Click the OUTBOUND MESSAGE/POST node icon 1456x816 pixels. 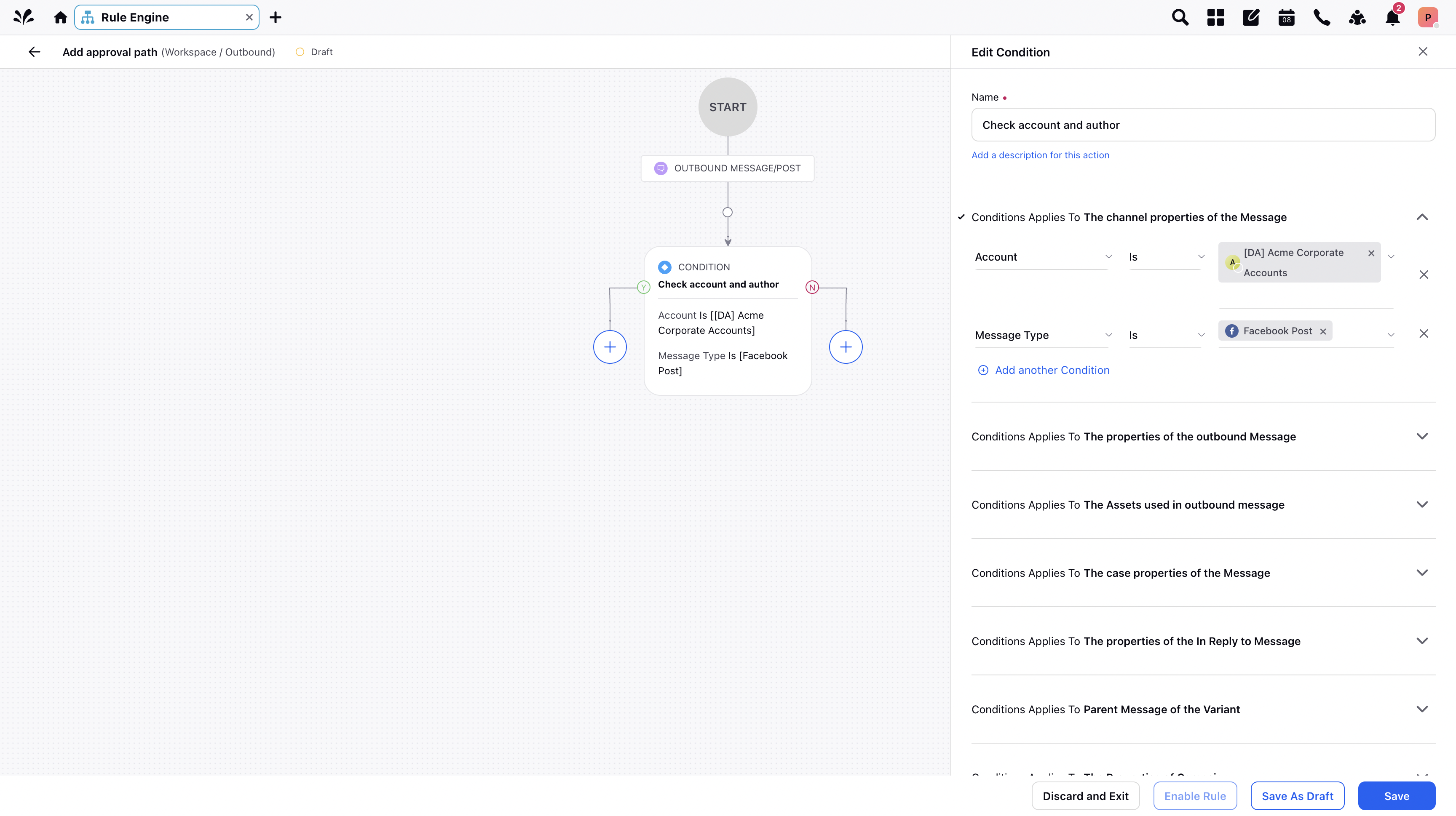[661, 168]
